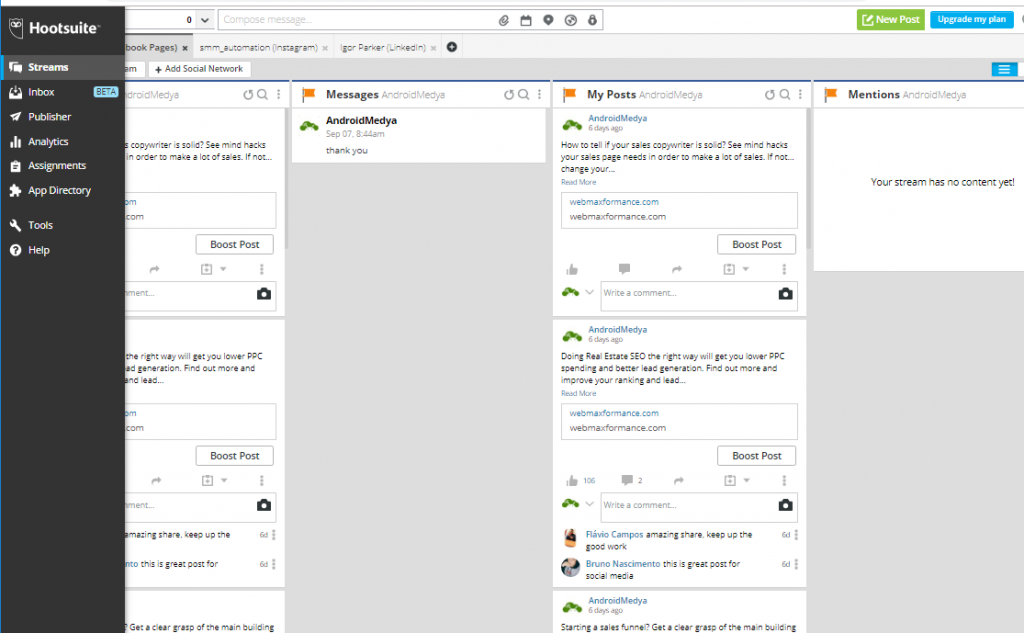Click Read More on sales copywriter post
This screenshot has width=1024, height=633.
[579, 182]
